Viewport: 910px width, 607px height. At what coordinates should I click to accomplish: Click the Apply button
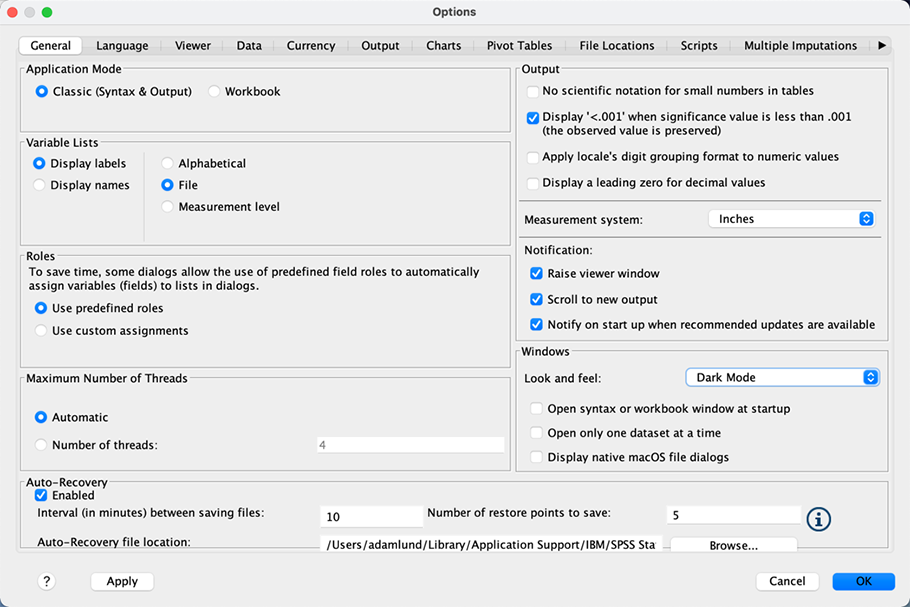point(121,581)
